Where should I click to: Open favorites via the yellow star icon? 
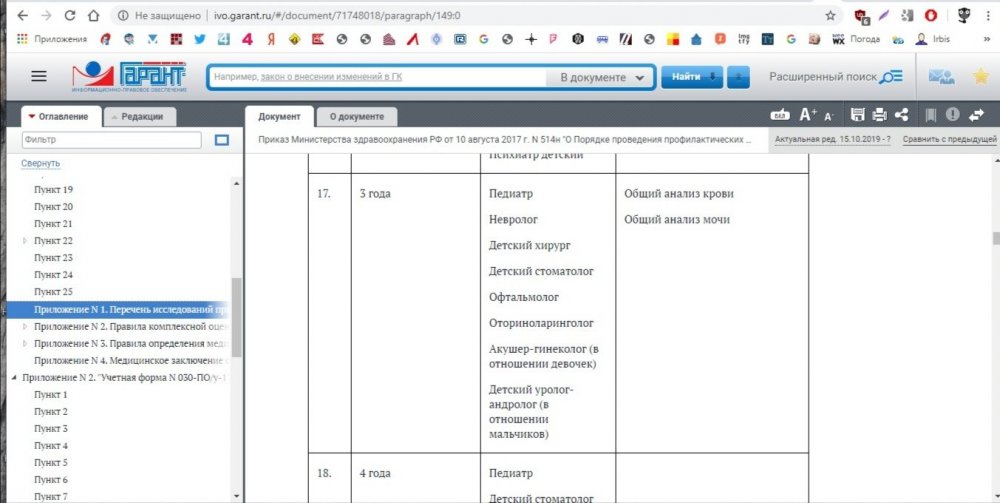pyautogui.click(x=980, y=77)
